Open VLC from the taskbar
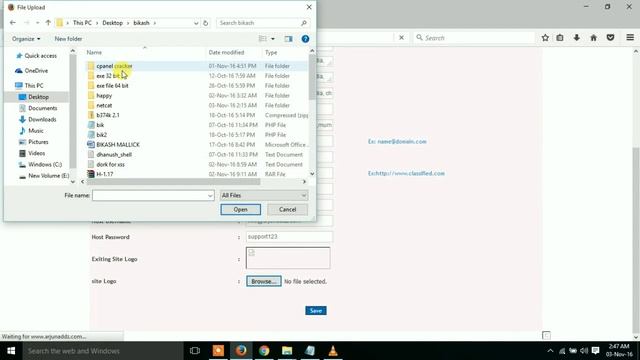This screenshot has height=360, width=640. (333, 351)
